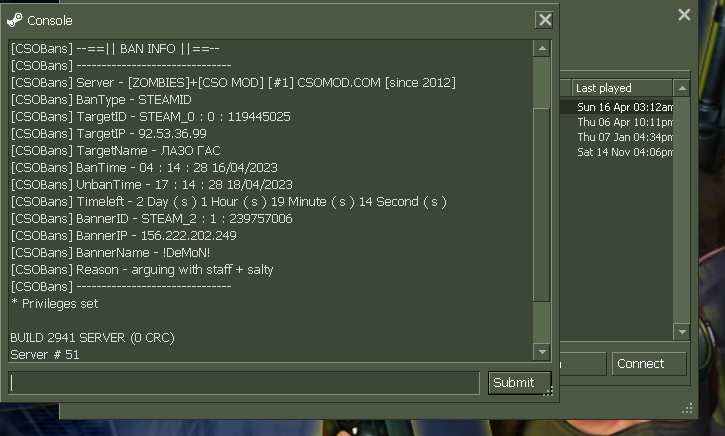Click the server list scroll up arrow
This screenshot has width=725, height=436.
tap(682, 88)
